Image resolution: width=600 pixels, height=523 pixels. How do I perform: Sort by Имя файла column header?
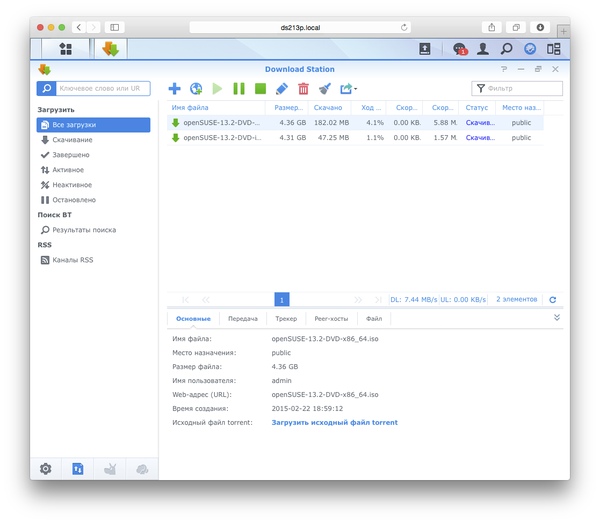click(x=216, y=108)
